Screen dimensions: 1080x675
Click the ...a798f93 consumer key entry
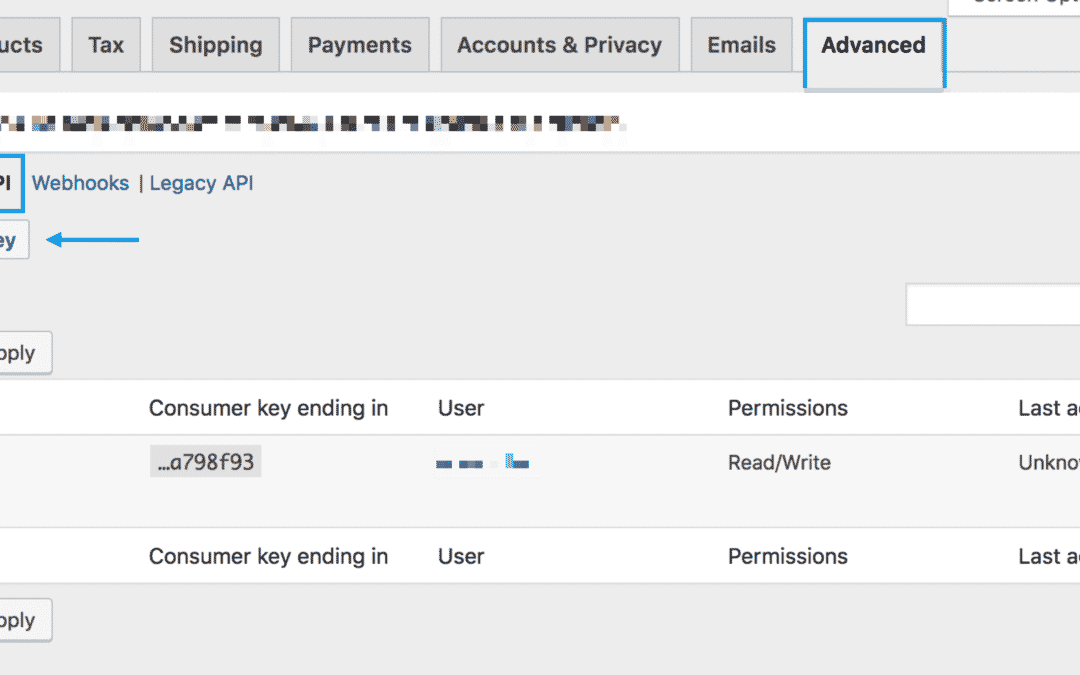pyautogui.click(x=205, y=461)
